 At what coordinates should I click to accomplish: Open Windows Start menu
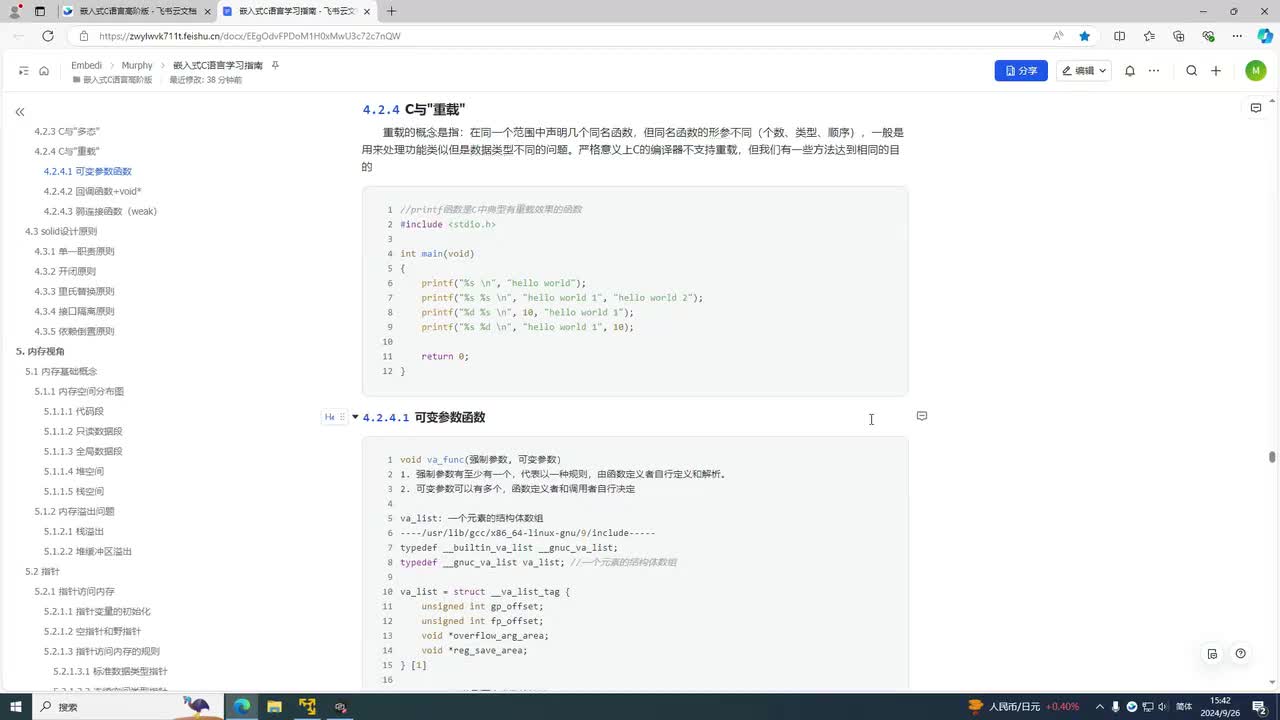tap(16, 706)
